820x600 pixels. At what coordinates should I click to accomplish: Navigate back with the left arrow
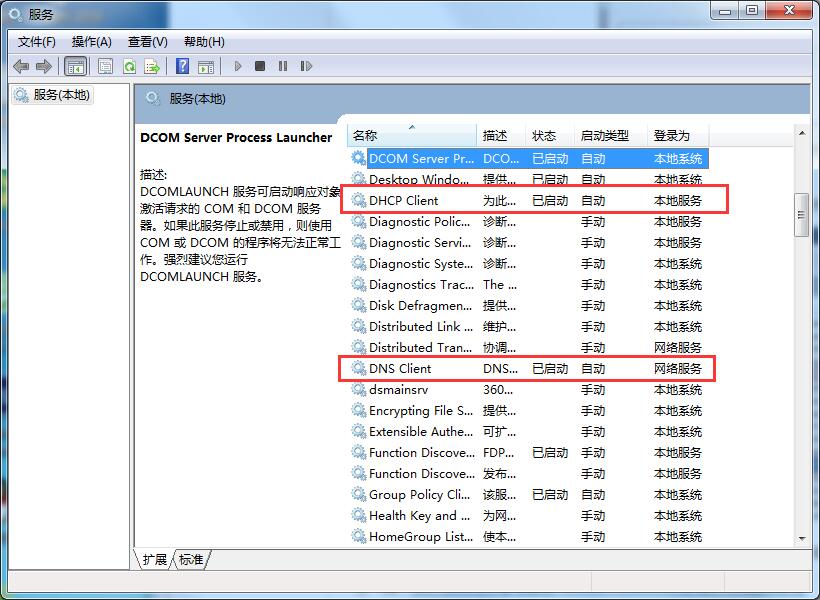[21, 66]
